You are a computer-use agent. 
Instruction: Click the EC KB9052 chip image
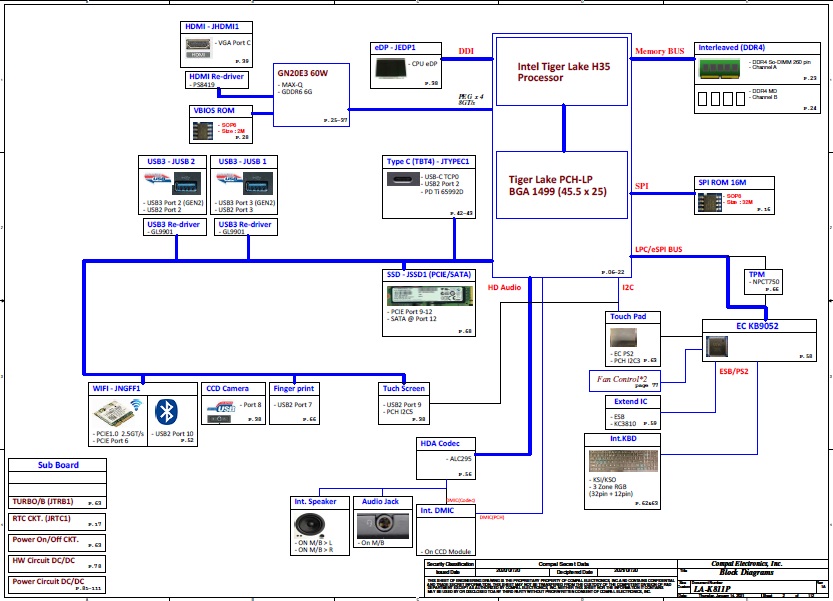[x=717, y=347]
